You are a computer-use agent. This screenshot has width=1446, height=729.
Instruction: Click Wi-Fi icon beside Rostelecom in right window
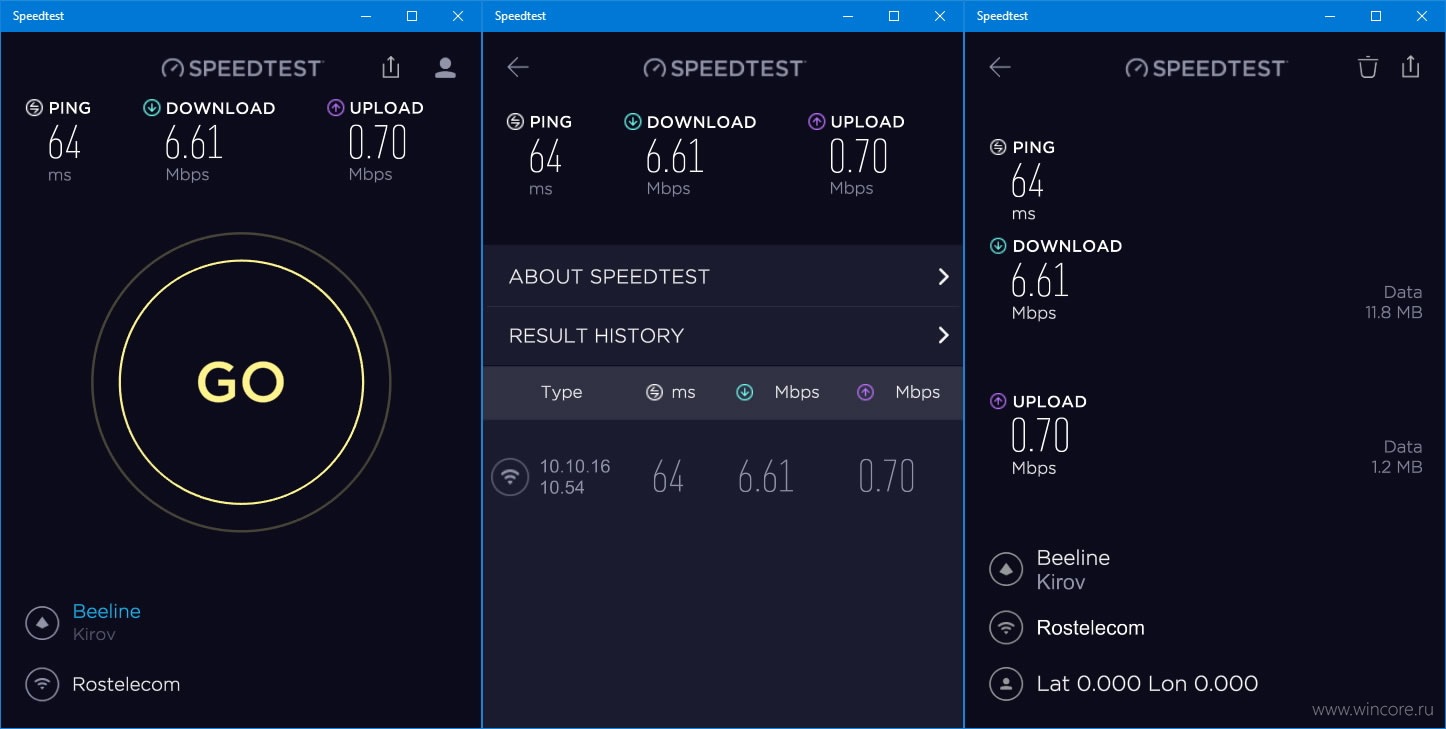click(1006, 628)
